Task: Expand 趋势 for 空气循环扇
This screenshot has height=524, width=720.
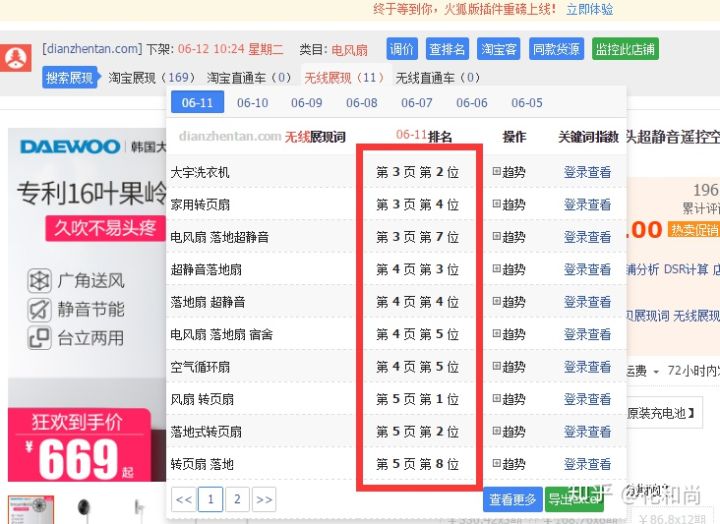Action: click(x=509, y=366)
